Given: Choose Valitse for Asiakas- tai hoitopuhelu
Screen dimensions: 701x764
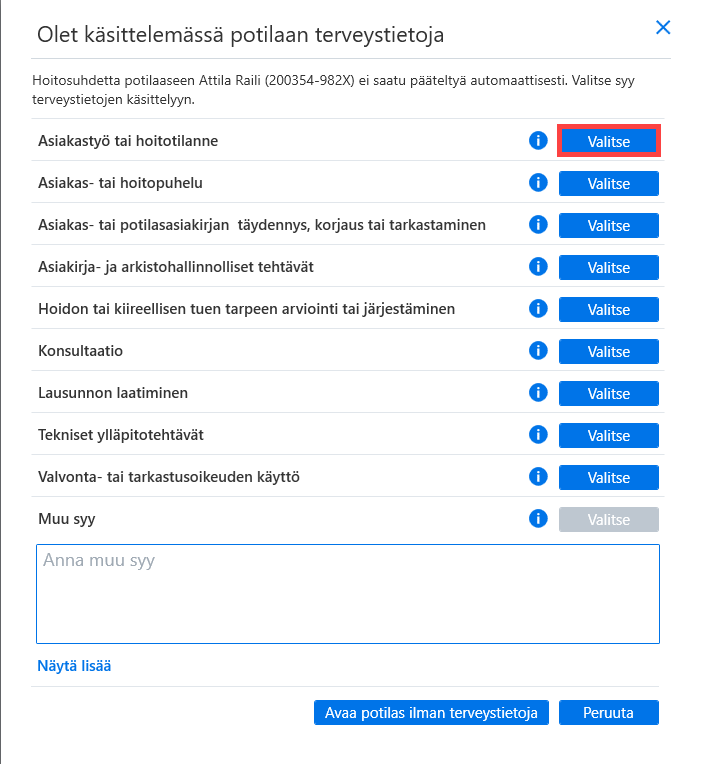Looking at the screenshot, I should pos(608,183).
